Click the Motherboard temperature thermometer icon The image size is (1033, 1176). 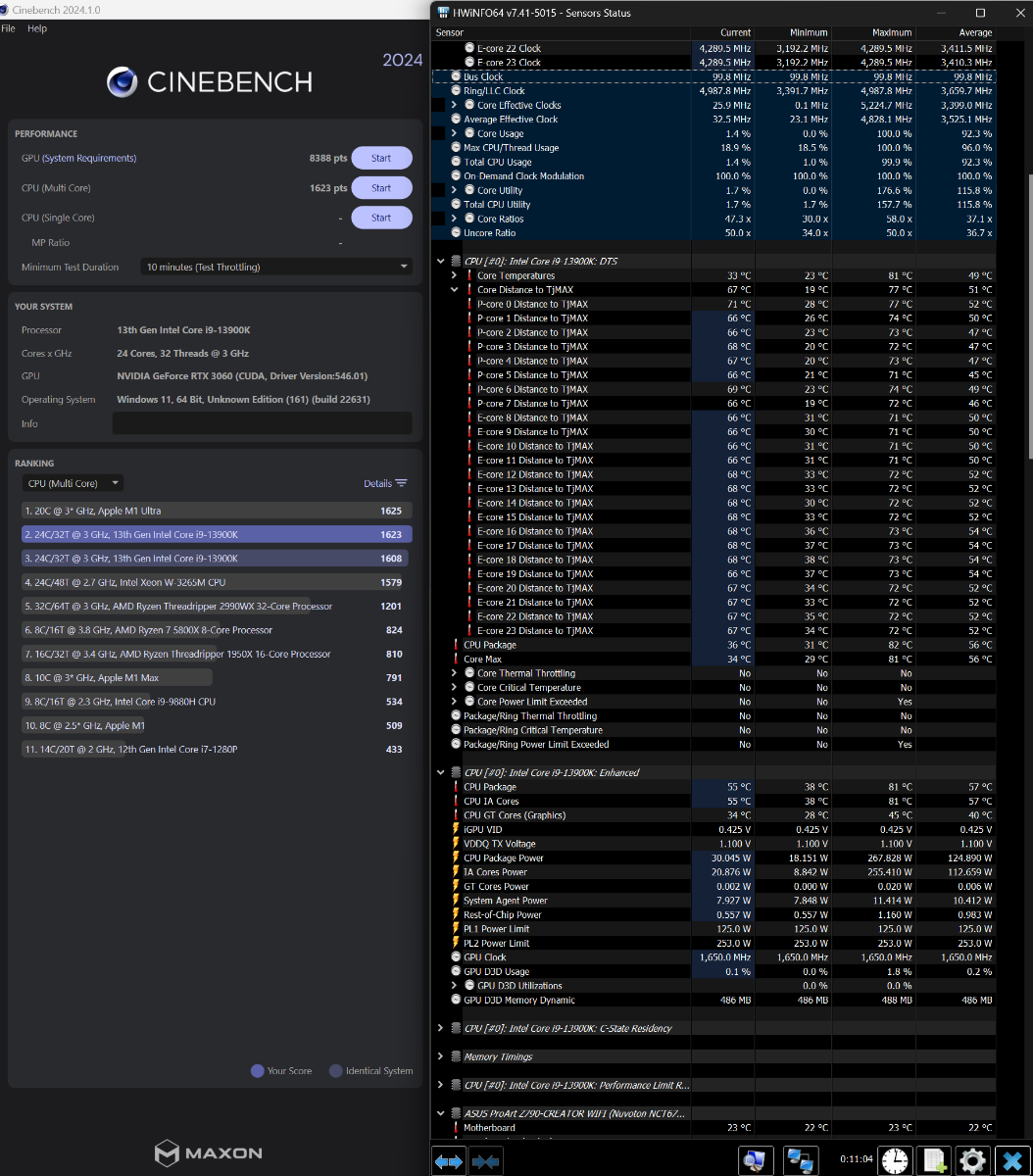pyautogui.click(x=456, y=1127)
